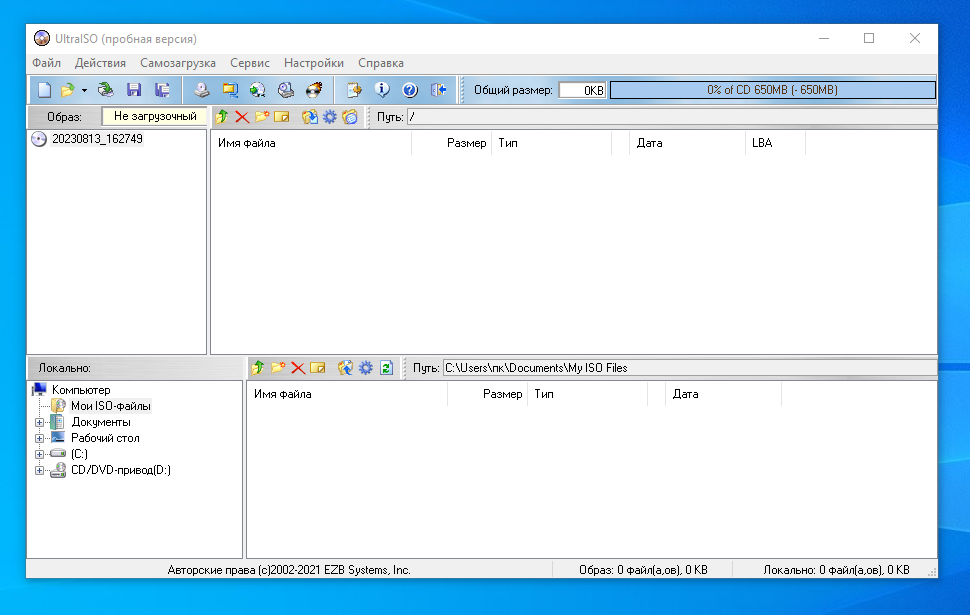The height and width of the screenshot is (615, 970).
Task: Click the Up folder icon in the image toolbar
Action: coord(222,116)
